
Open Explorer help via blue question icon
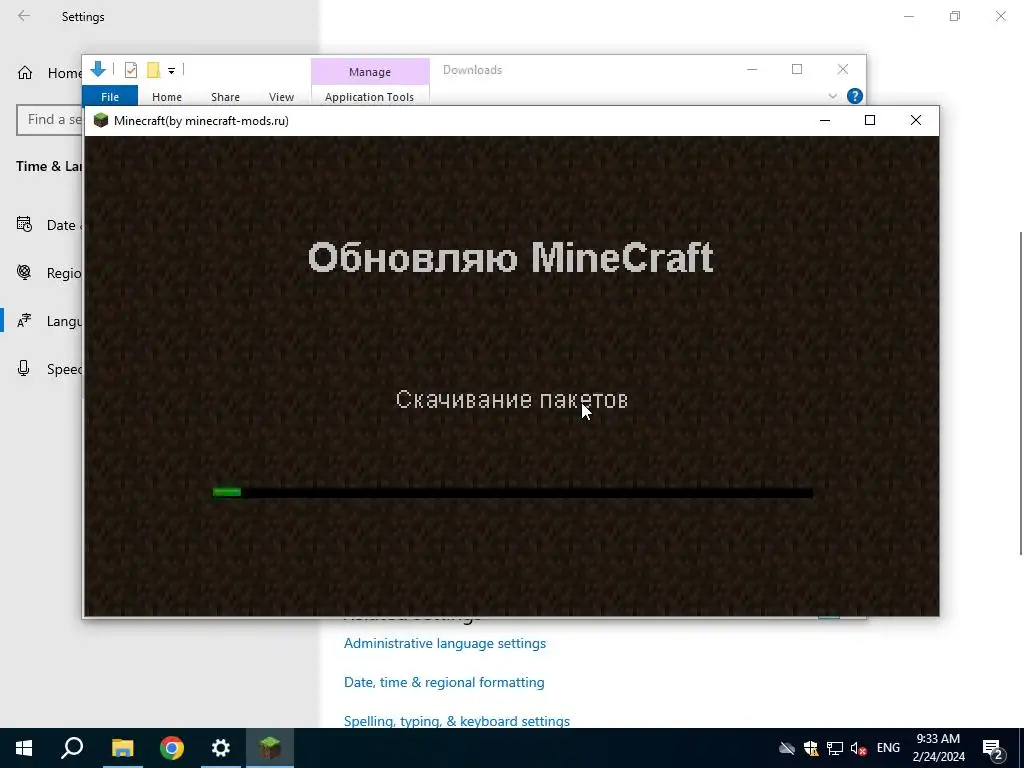855,96
